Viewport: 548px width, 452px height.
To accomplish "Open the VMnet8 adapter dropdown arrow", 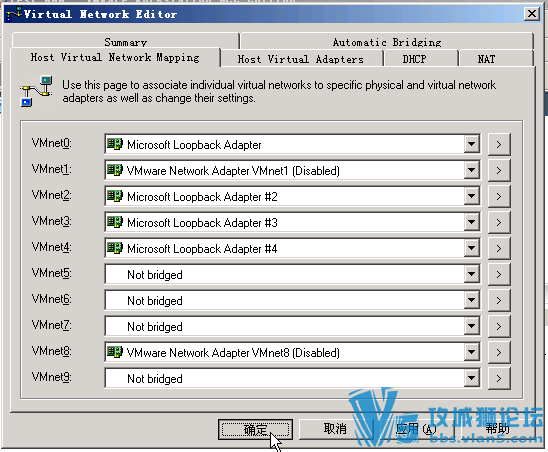I will (x=471, y=352).
